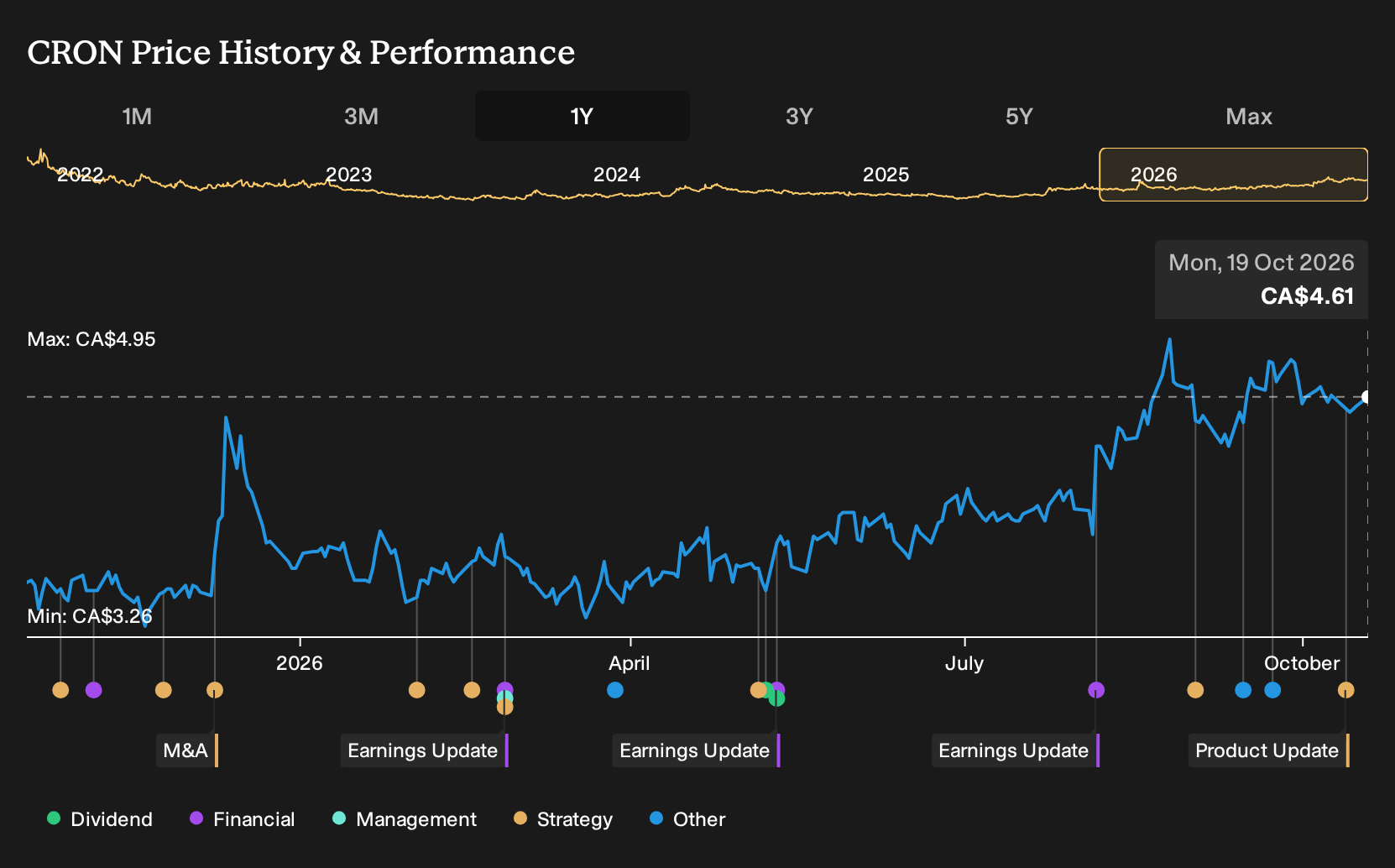
Task: Click highlighted 2026 range selector window
Action: 1234,175
